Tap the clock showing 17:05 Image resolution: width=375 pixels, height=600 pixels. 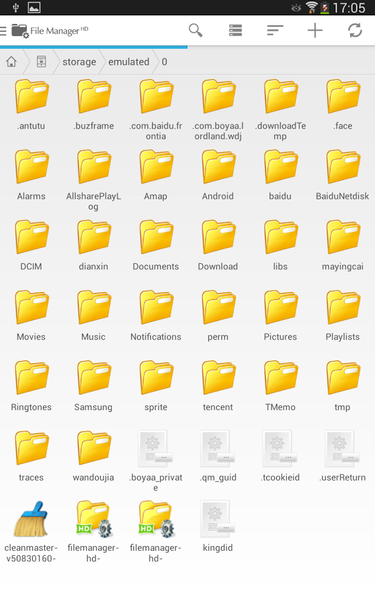(349, 8)
